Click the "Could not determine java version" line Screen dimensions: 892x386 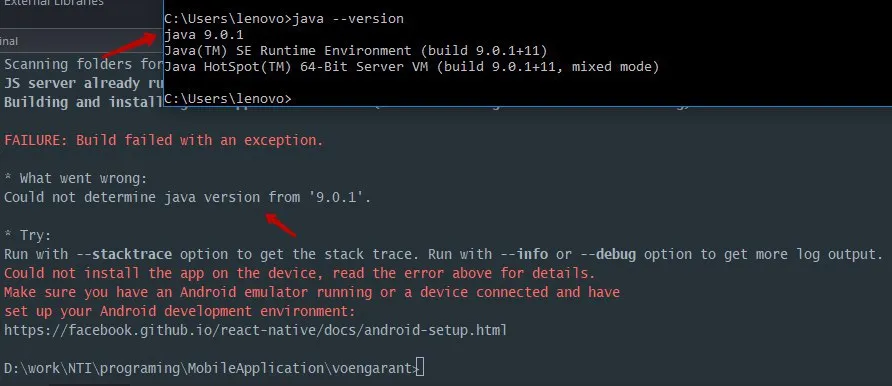pyautogui.click(x=188, y=198)
